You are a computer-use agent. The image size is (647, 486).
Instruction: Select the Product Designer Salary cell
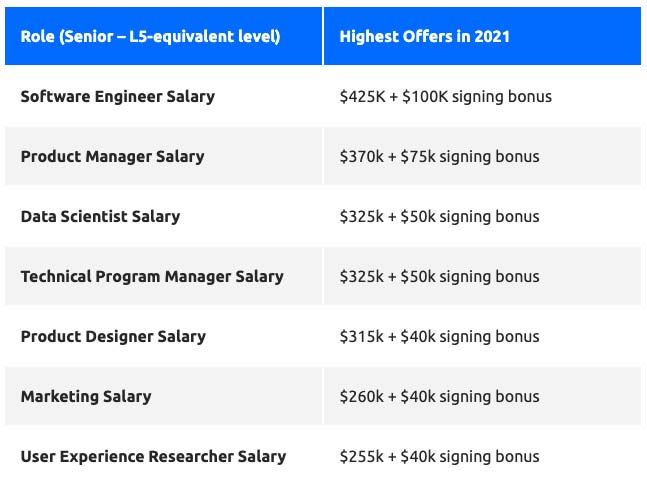pos(113,337)
